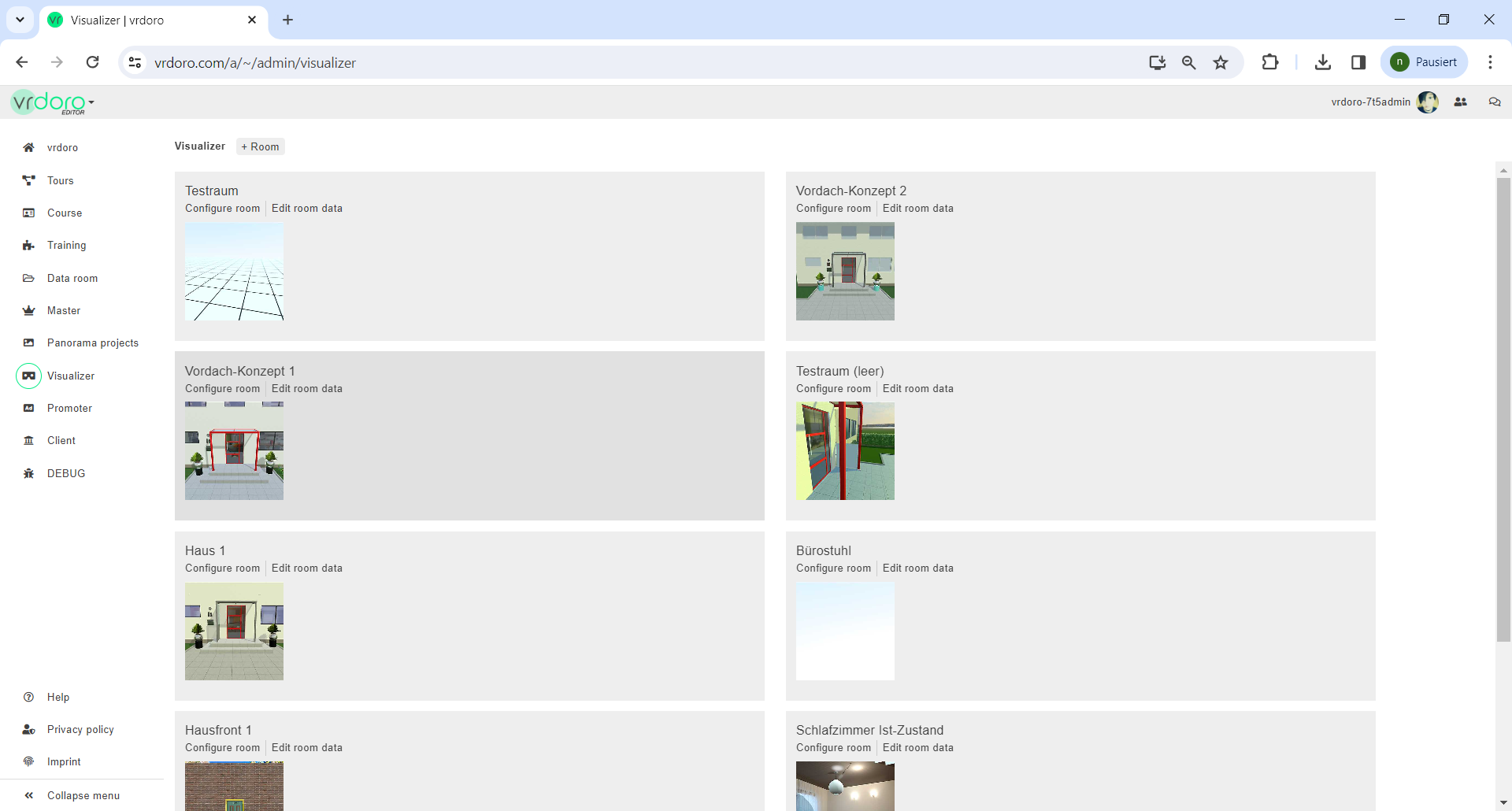Click the DEBUG bug icon
Screen dimensions: 1512x811
[x=29, y=473]
